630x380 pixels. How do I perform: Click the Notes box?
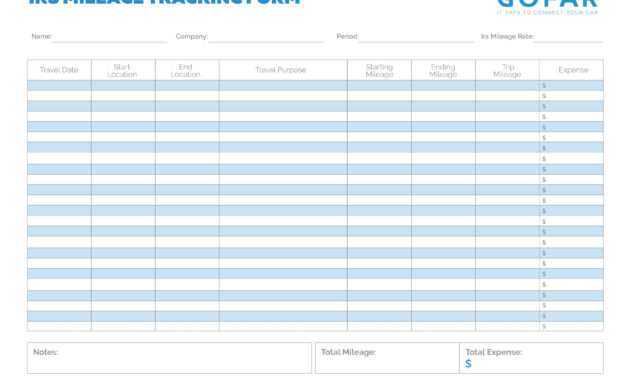pyautogui.click(x=169, y=358)
